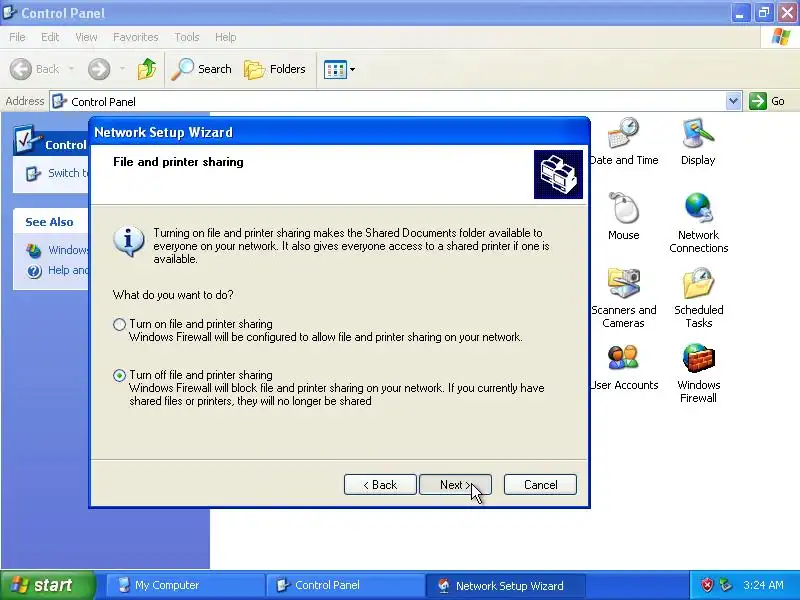Click the Control Panel sidebar header icon
Screen dimensions: 800x600
[28, 139]
